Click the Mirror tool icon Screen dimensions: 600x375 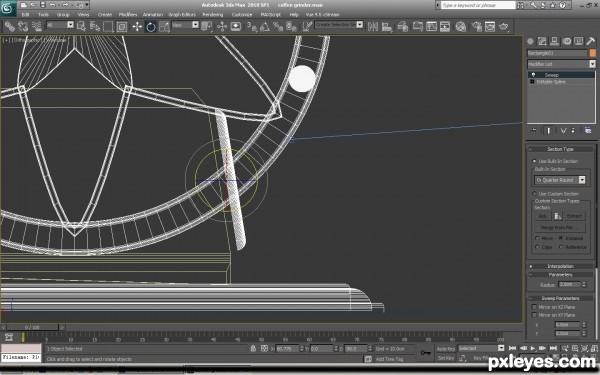click(x=373, y=26)
